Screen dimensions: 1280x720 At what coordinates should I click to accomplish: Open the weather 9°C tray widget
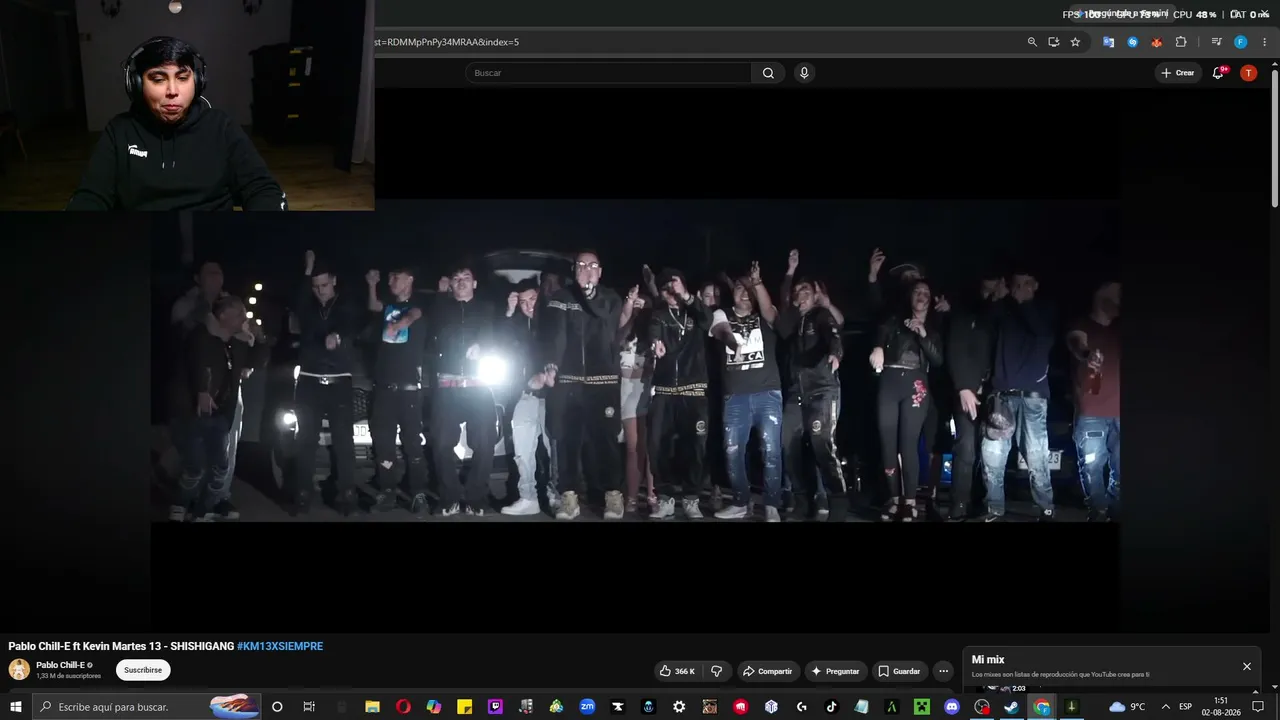tap(1127, 707)
